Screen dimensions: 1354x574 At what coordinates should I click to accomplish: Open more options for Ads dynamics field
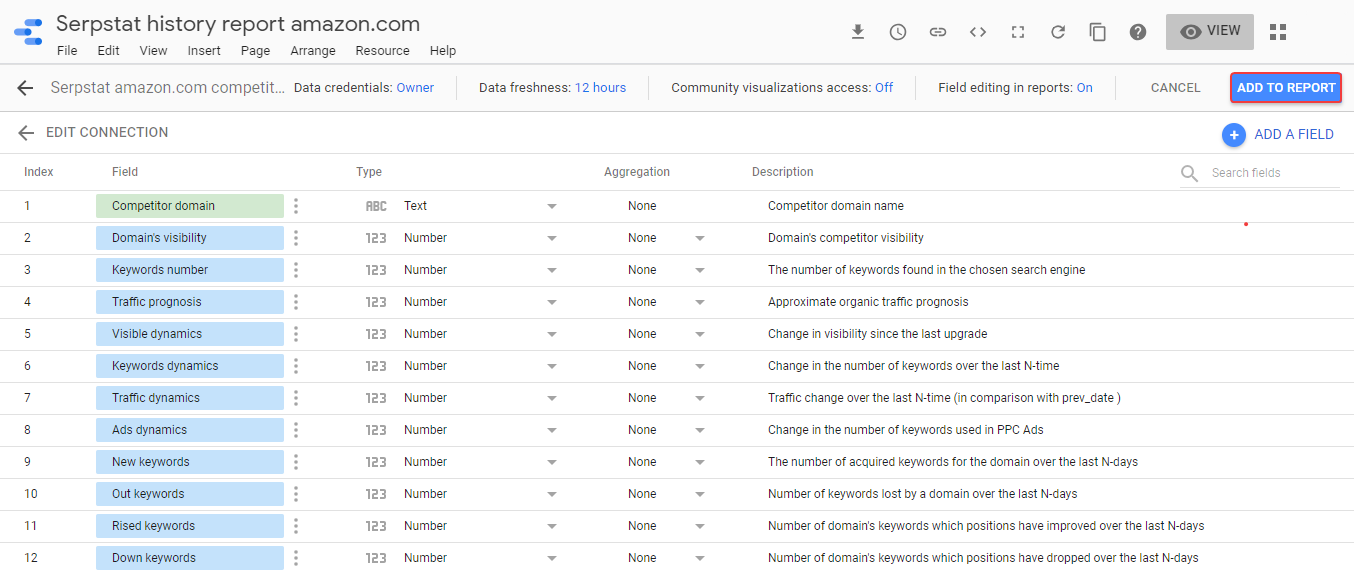pos(296,430)
